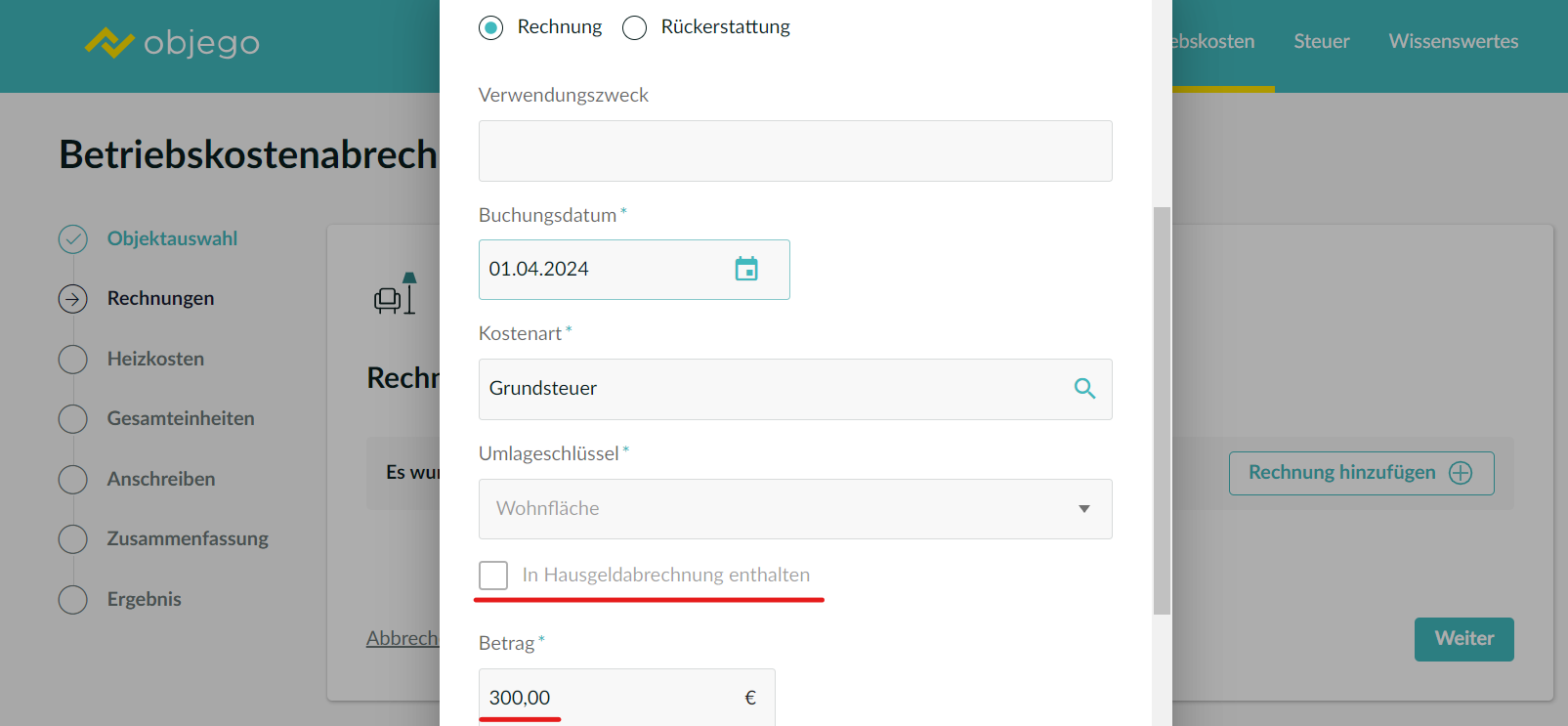Viewport: 1568px width, 726px height.
Task: Click the Objektauswahl checkmark step icon
Action: pos(73,239)
